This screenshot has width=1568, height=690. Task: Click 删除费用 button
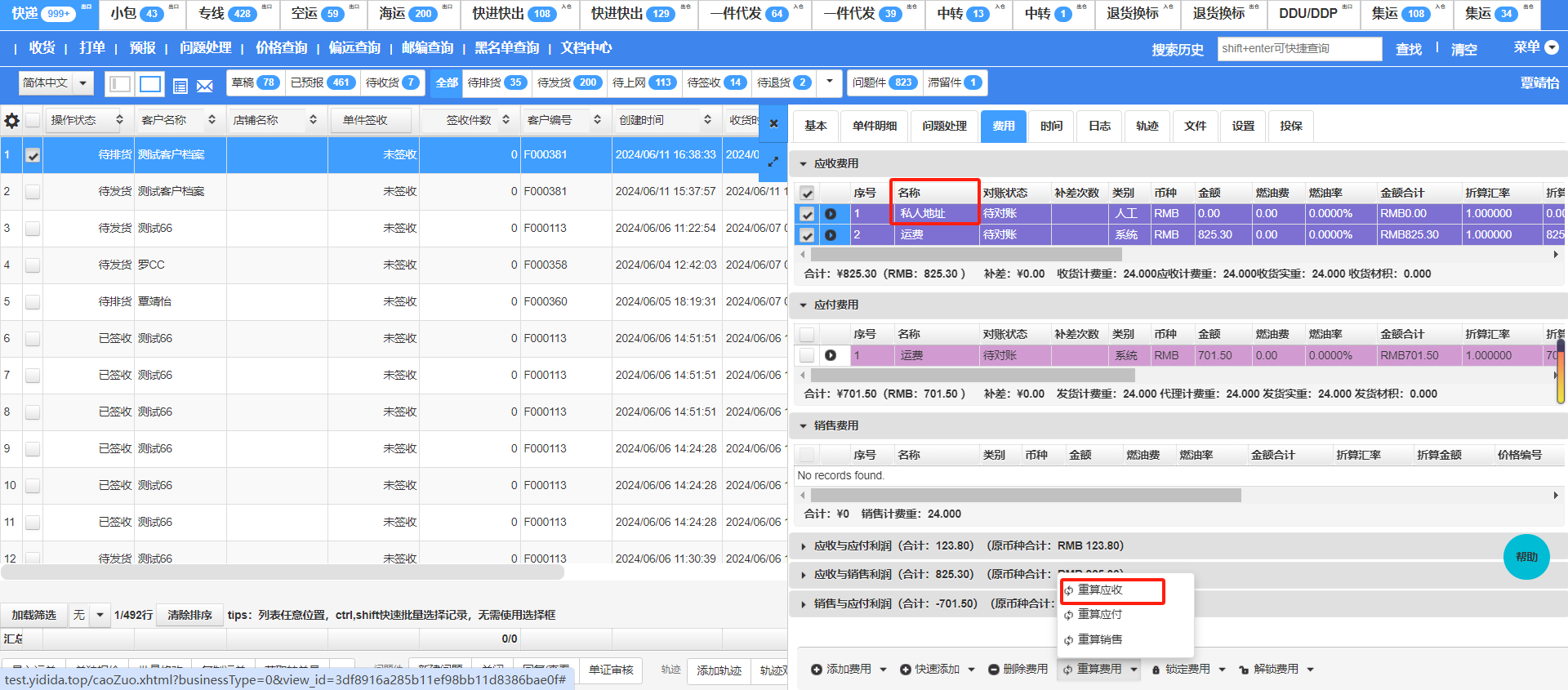point(1018,669)
